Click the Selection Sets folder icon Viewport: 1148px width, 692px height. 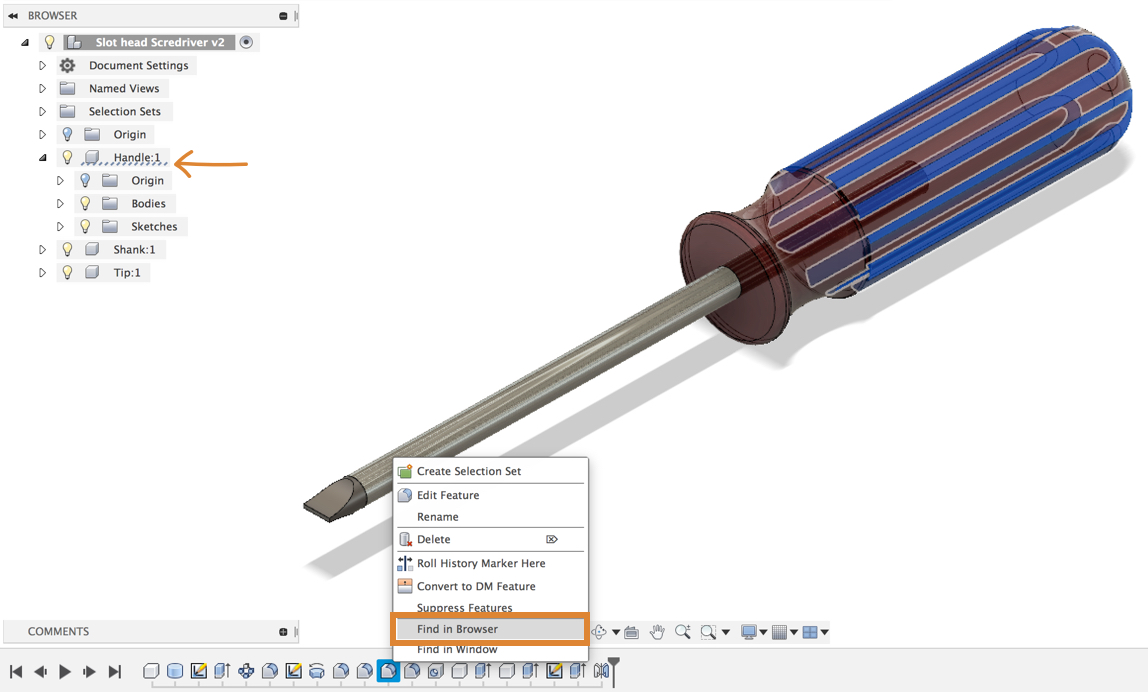click(x=67, y=111)
